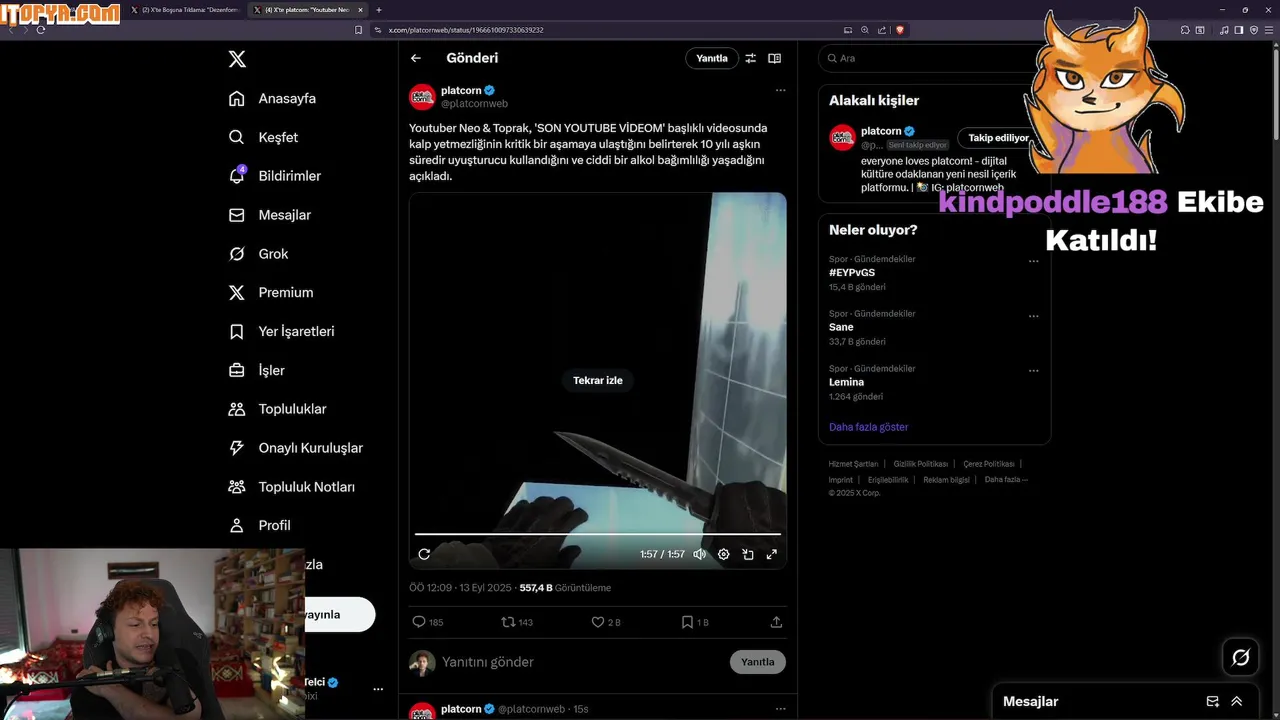This screenshot has height=720, width=1280.
Task: Open #EYPvGS trend
Action: point(852,272)
